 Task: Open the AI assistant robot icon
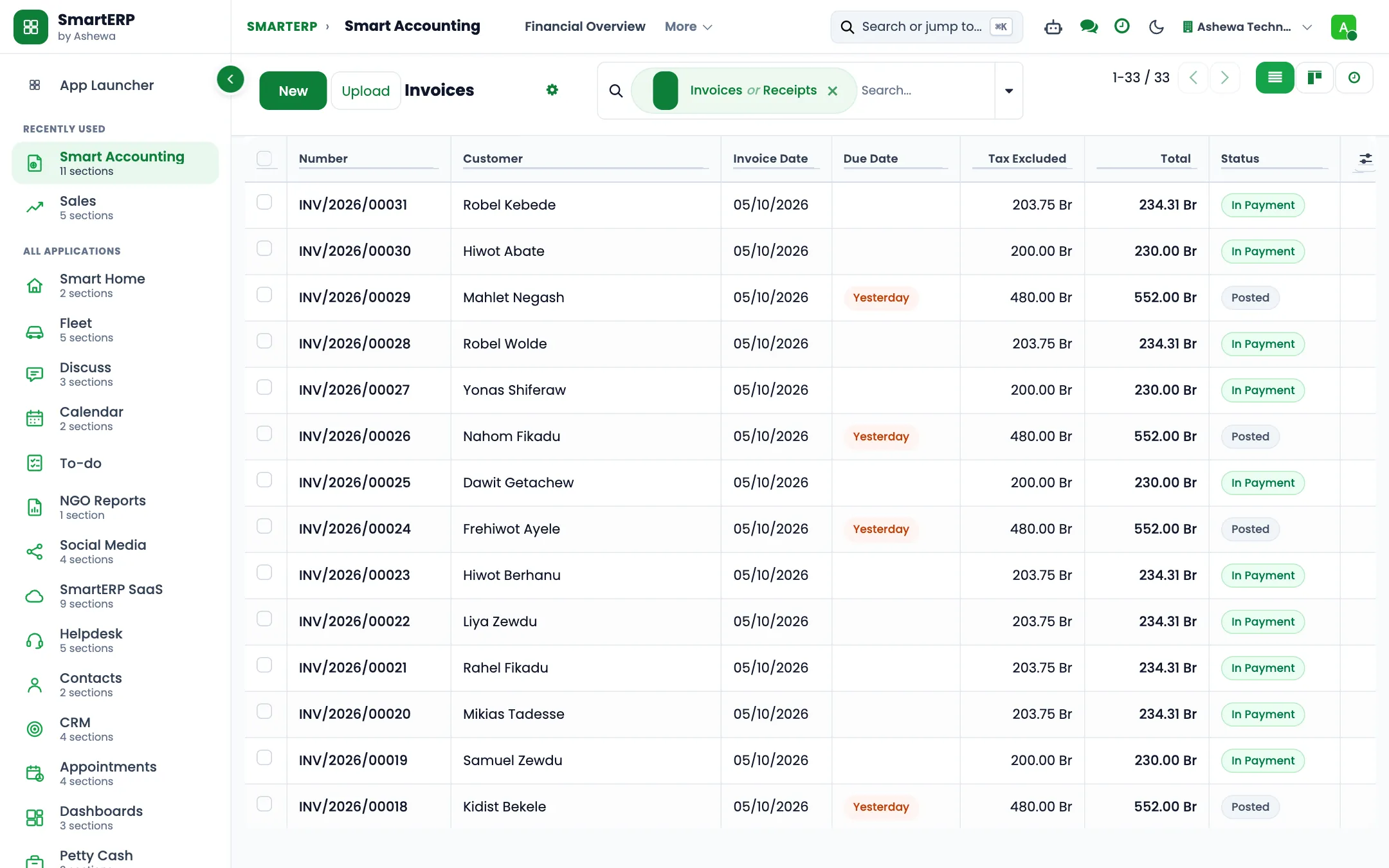coord(1053,27)
